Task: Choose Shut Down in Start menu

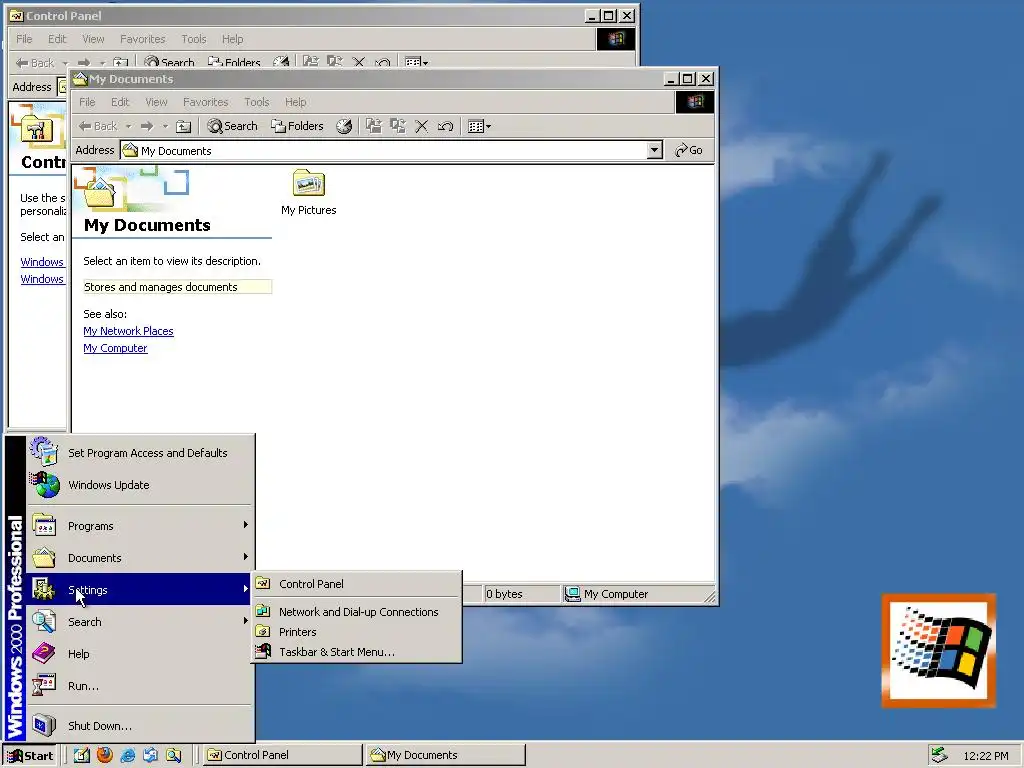Action: point(140,726)
